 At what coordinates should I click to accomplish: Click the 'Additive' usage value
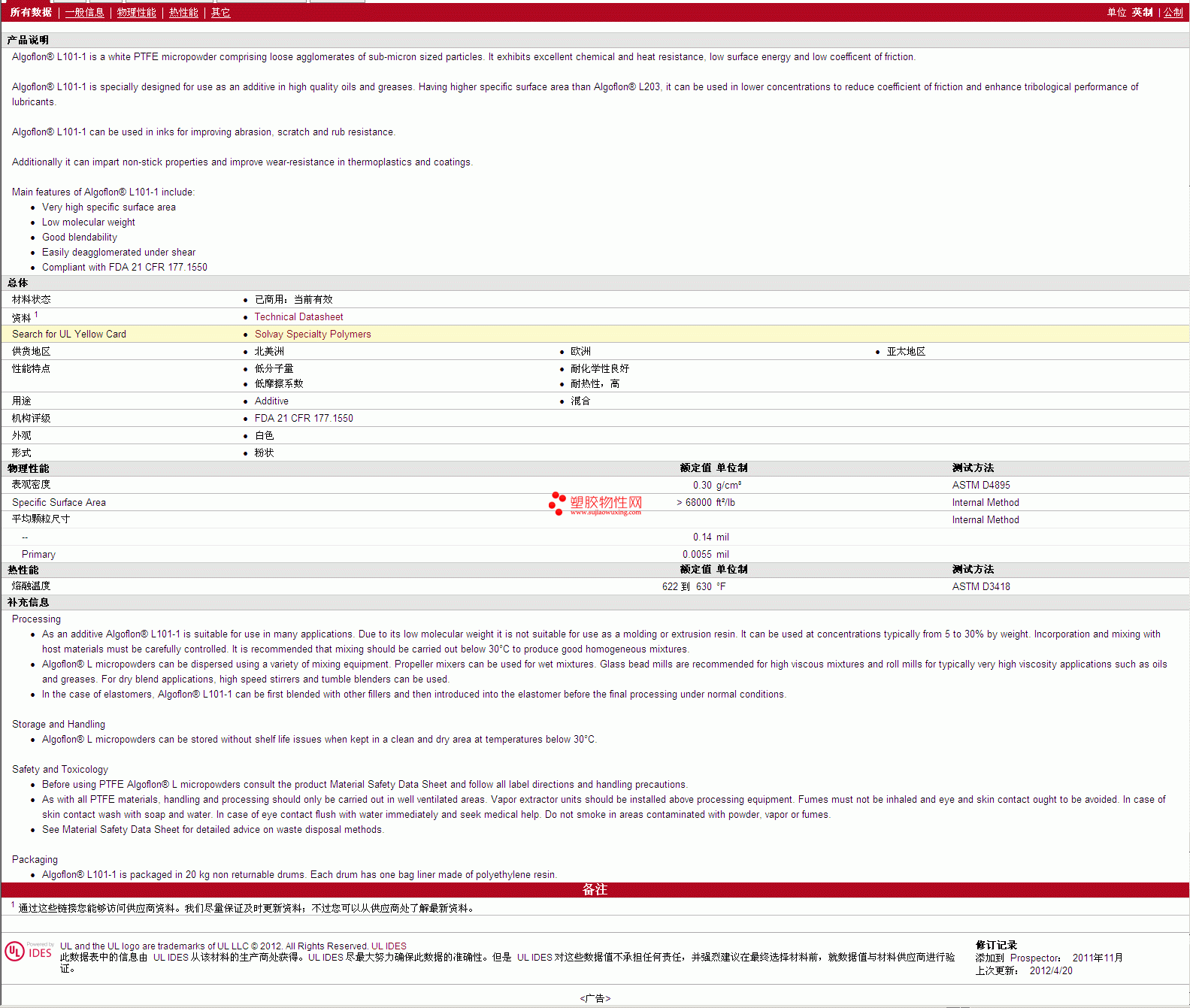pyautogui.click(x=271, y=401)
